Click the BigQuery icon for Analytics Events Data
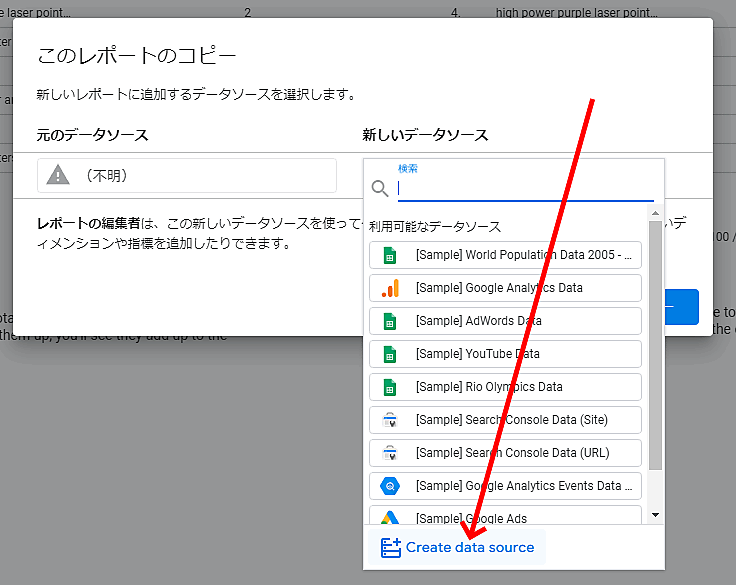This screenshot has height=585, width=736. click(x=390, y=486)
